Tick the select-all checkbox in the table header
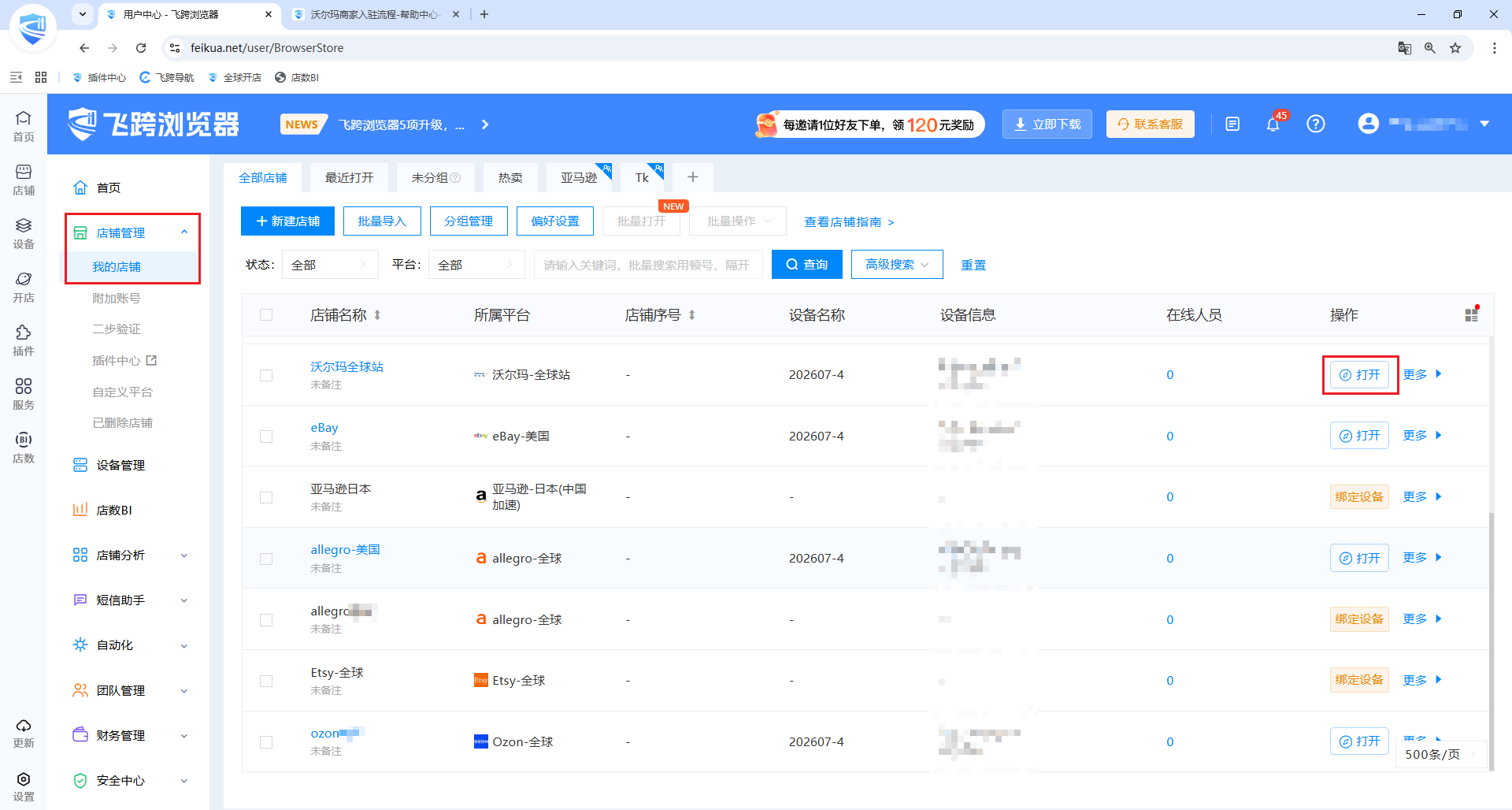 [266, 315]
